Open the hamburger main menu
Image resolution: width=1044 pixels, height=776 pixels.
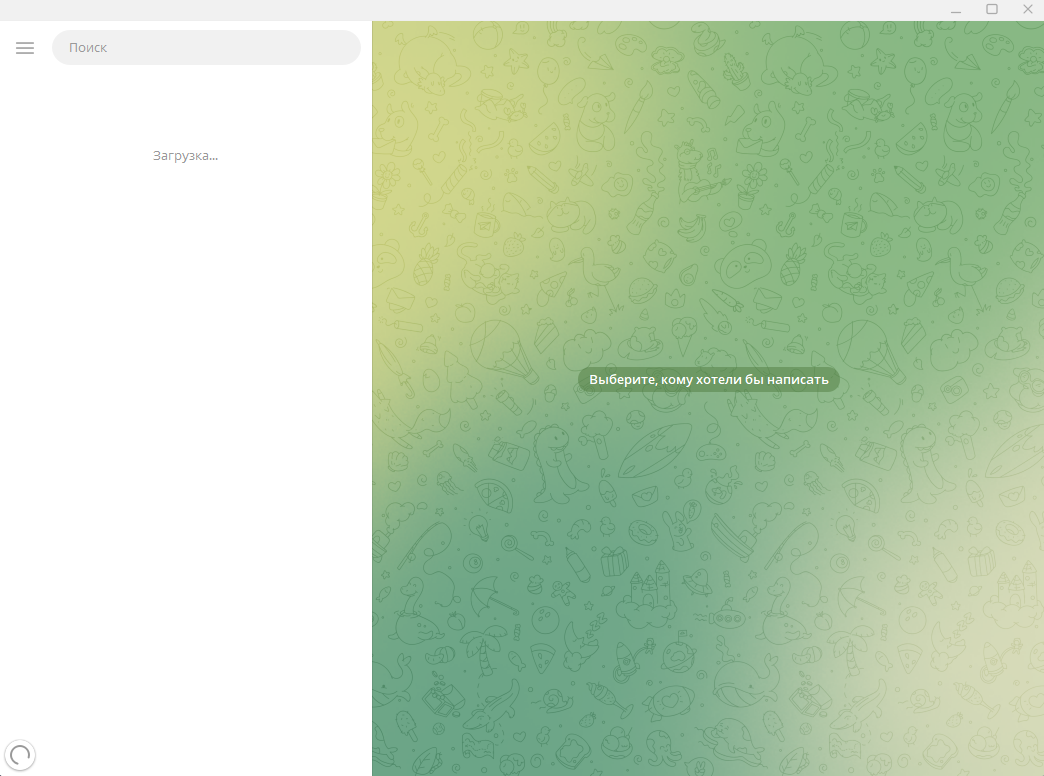coord(25,48)
